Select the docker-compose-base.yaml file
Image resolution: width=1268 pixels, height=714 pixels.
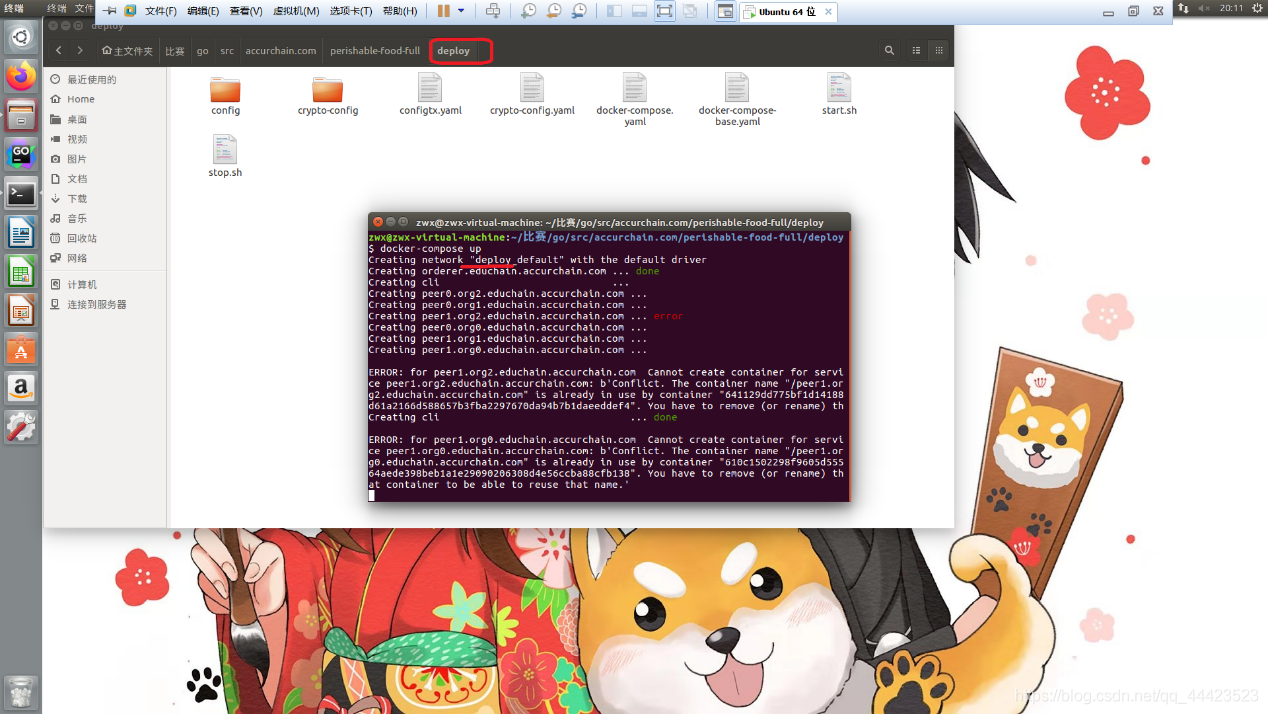[x=737, y=100]
